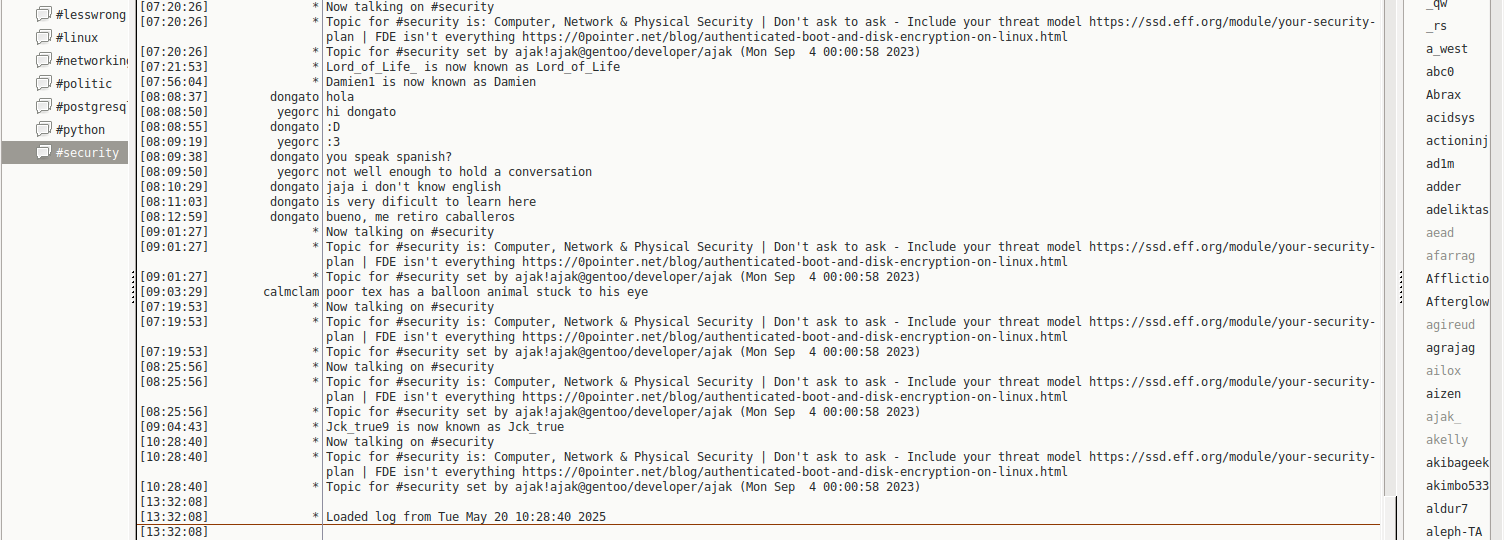Screen dimensions: 1504x540
Task: Select user acidsys in the user list
Action: [1450, 118]
